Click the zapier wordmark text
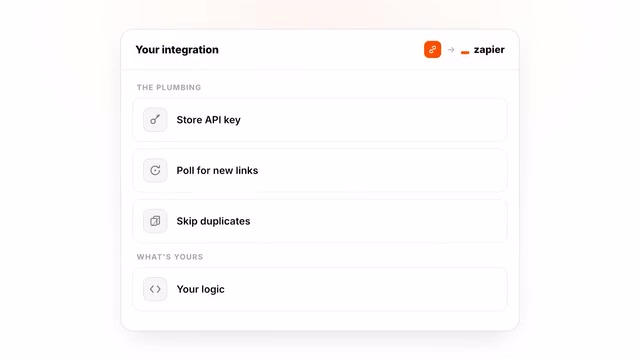Image resolution: width=640 pixels, height=360 pixels. 489,50
